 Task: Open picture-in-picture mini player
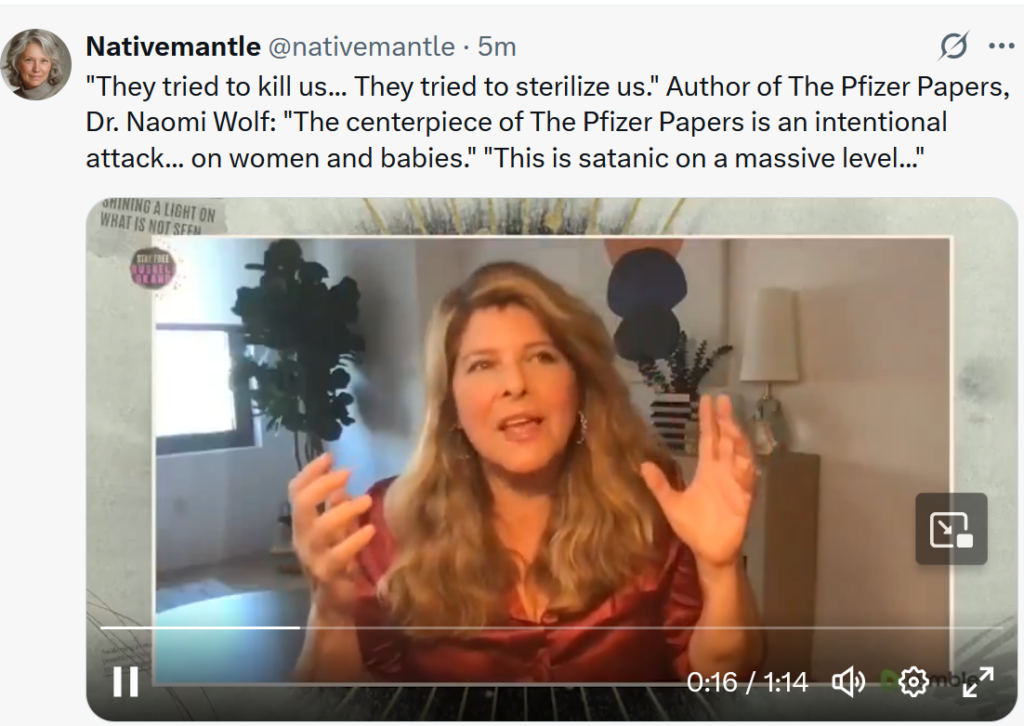[952, 529]
